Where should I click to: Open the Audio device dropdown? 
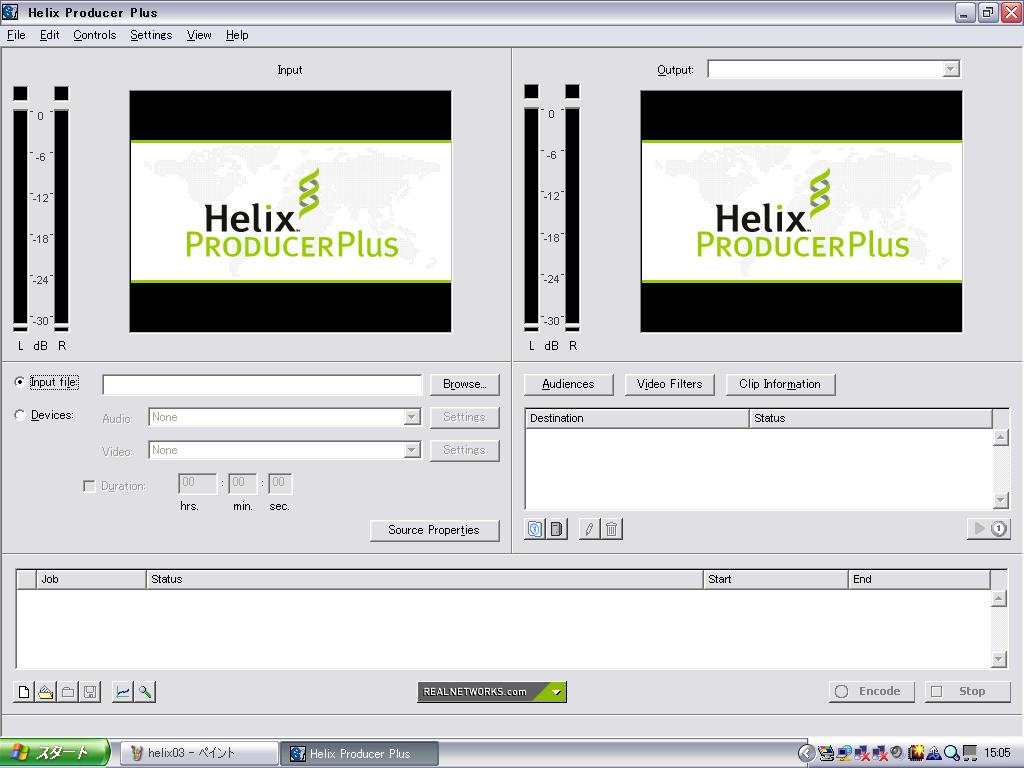click(x=411, y=417)
